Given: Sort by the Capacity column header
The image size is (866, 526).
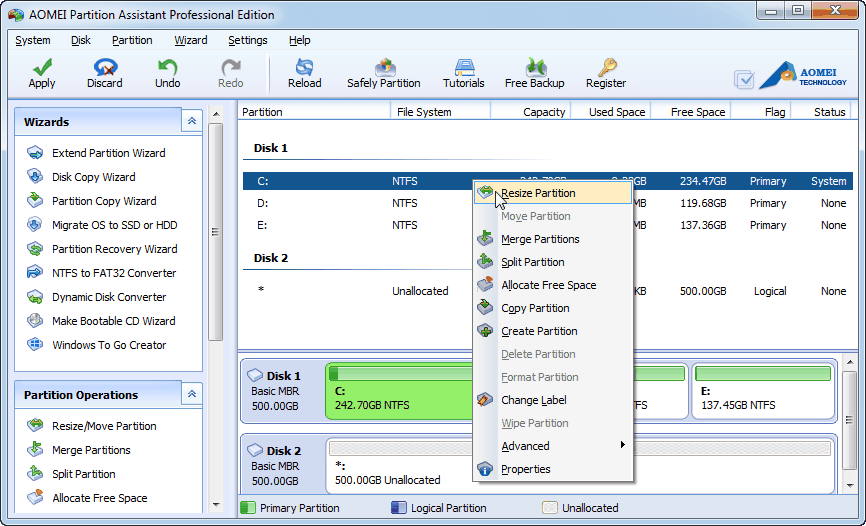Looking at the screenshot, I should click(x=530, y=112).
